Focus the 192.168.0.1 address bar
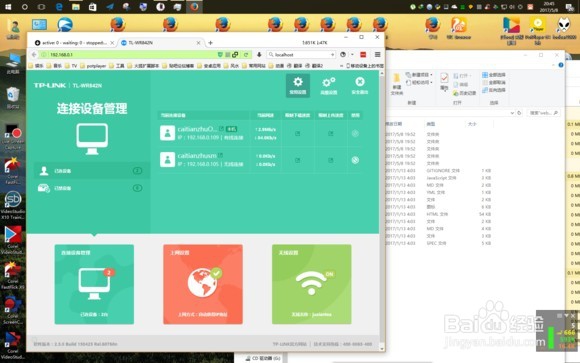Viewport: 580px width, 363px height. pos(133,54)
